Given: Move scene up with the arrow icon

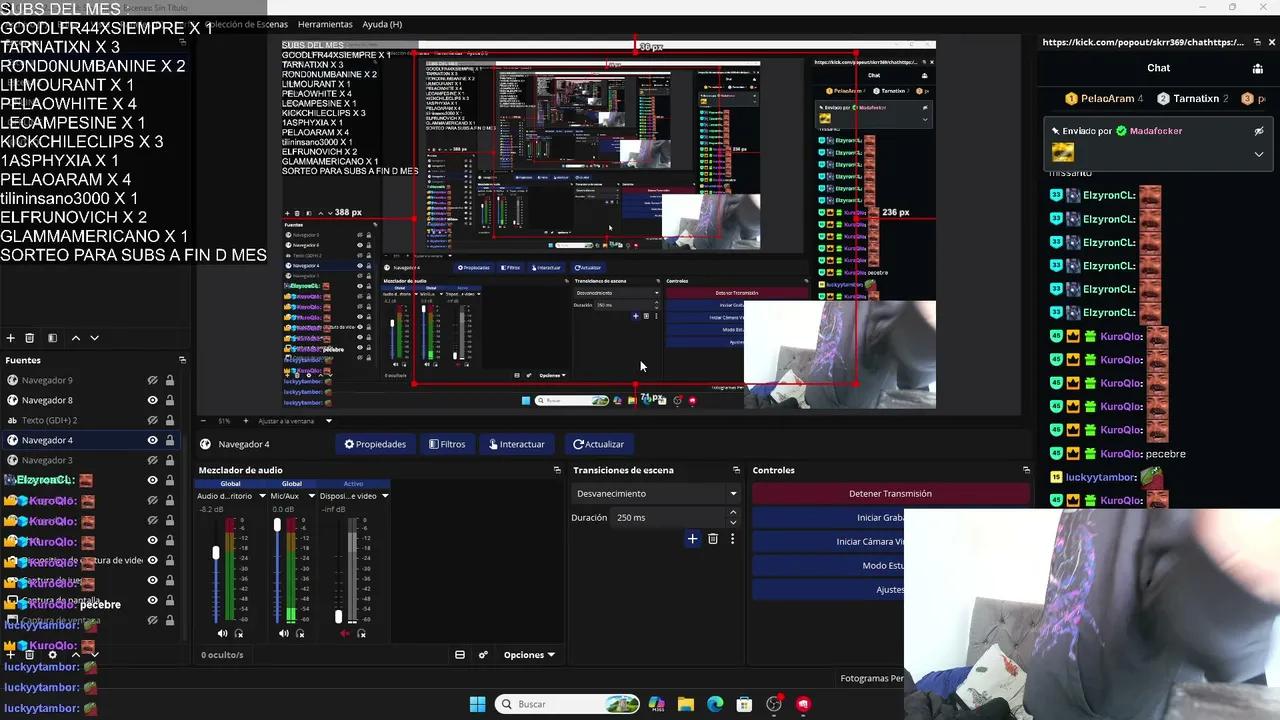Looking at the screenshot, I should tap(75, 338).
